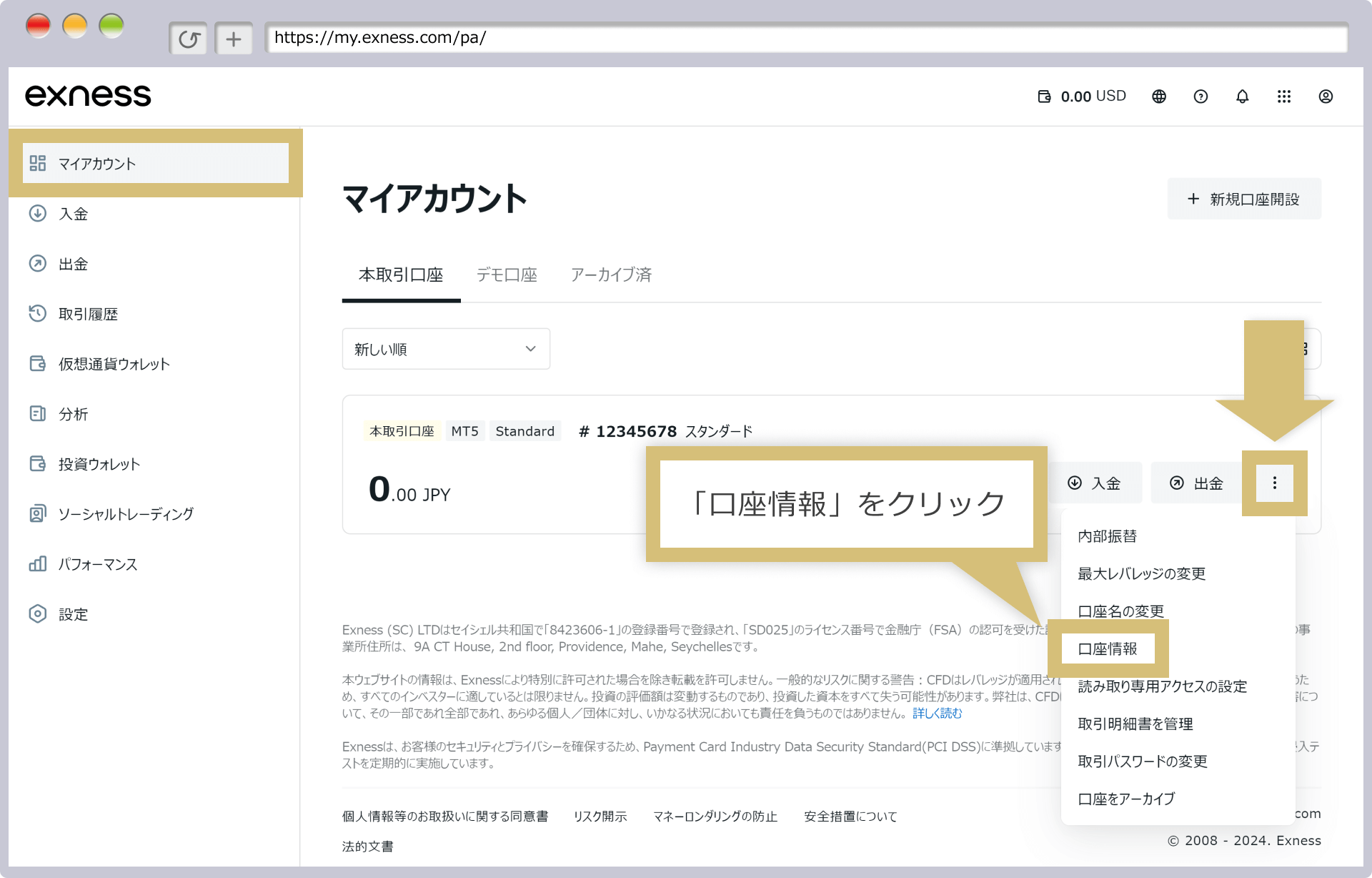This screenshot has height=878, width=1372.
Task: Open the マネーロンダリングの防止 footer link
Action: pyautogui.click(x=715, y=816)
